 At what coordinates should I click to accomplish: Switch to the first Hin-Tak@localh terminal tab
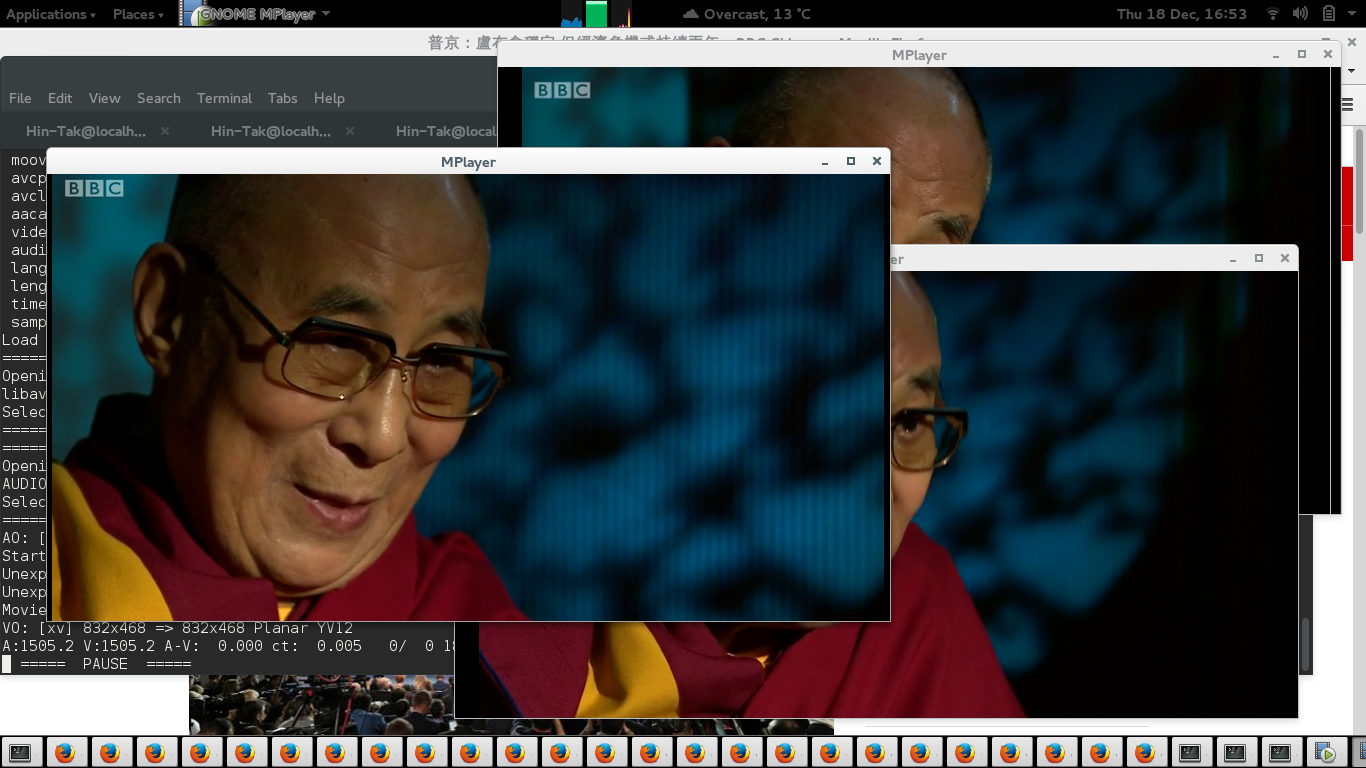pos(86,131)
